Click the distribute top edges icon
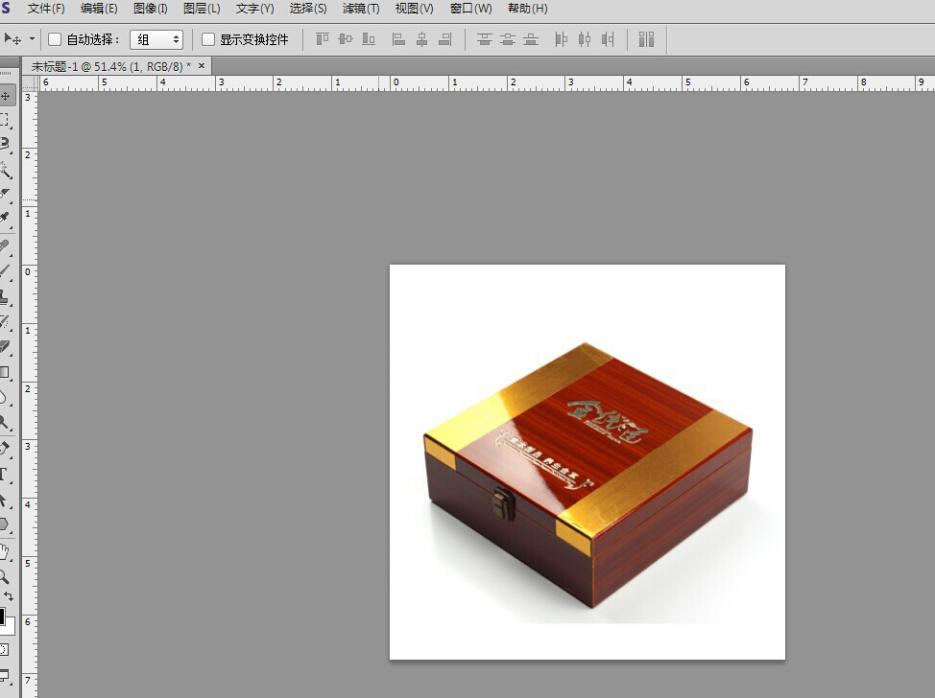The height and width of the screenshot is (698, 935). pyautogui.click(x=484, y=39)
